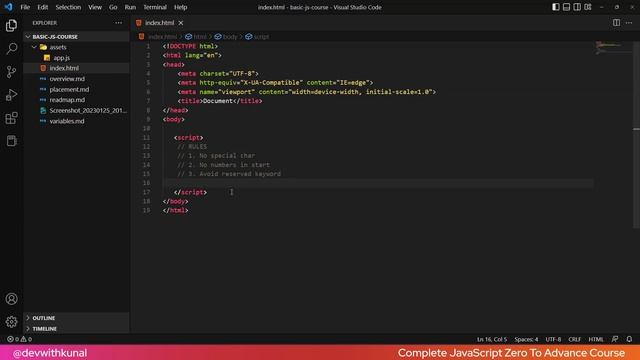The image size is (640, 360).
Task: Change end of line CRLF setting
Action: point(574,339)
